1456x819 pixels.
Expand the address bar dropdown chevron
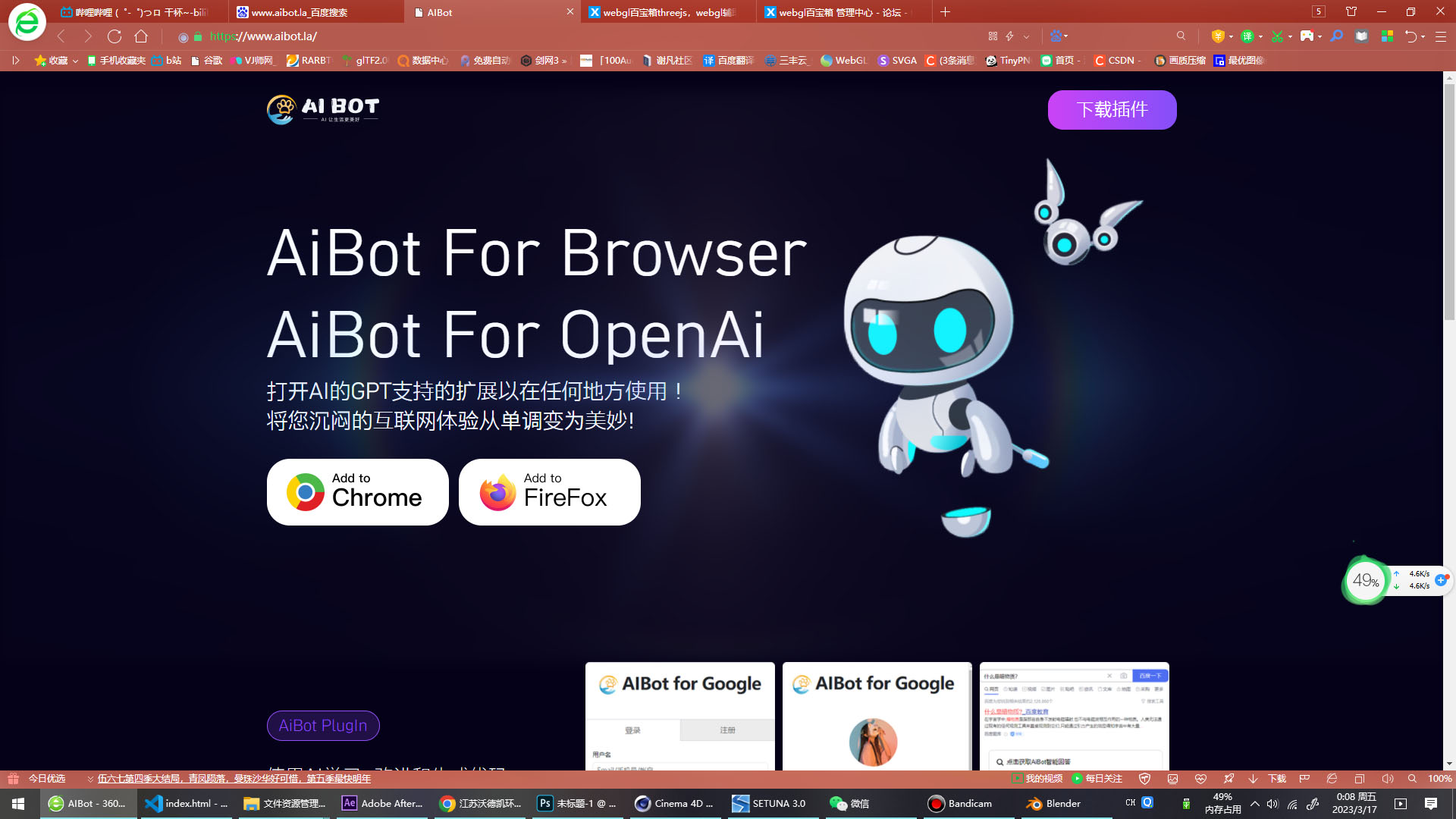coord(1026,36)
